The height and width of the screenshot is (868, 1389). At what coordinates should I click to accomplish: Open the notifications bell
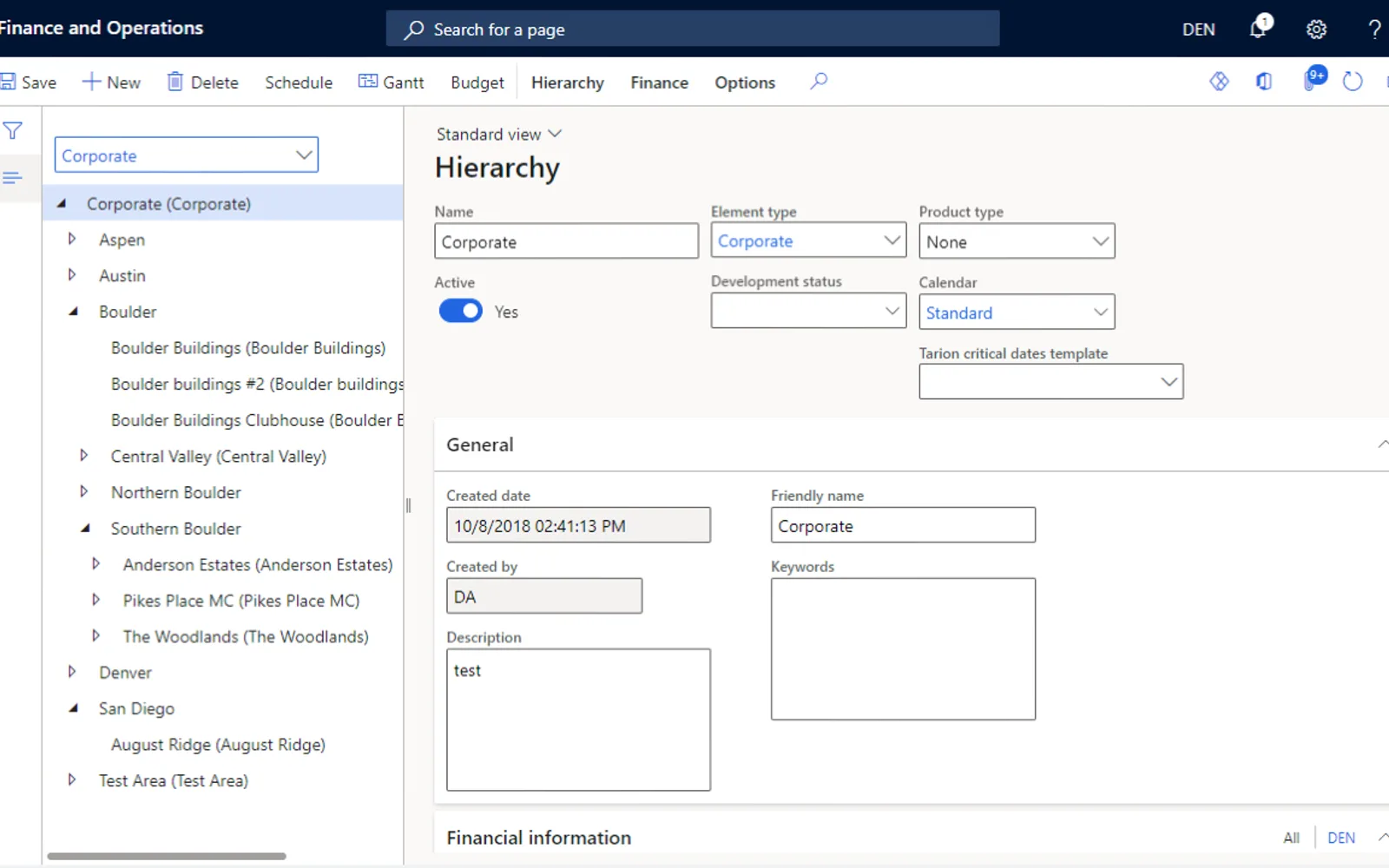pos(1258,29)
